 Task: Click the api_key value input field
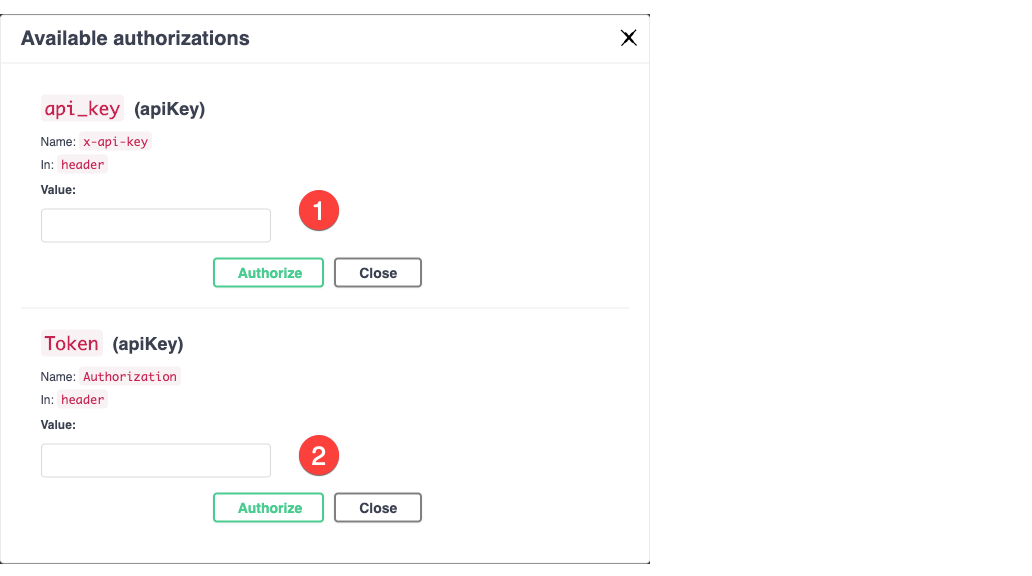156,226
